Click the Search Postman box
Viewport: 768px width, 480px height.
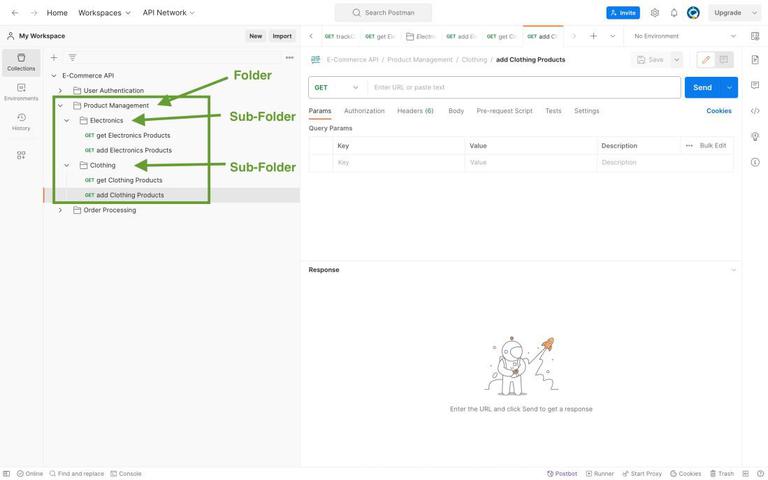(x=384, y=13)
